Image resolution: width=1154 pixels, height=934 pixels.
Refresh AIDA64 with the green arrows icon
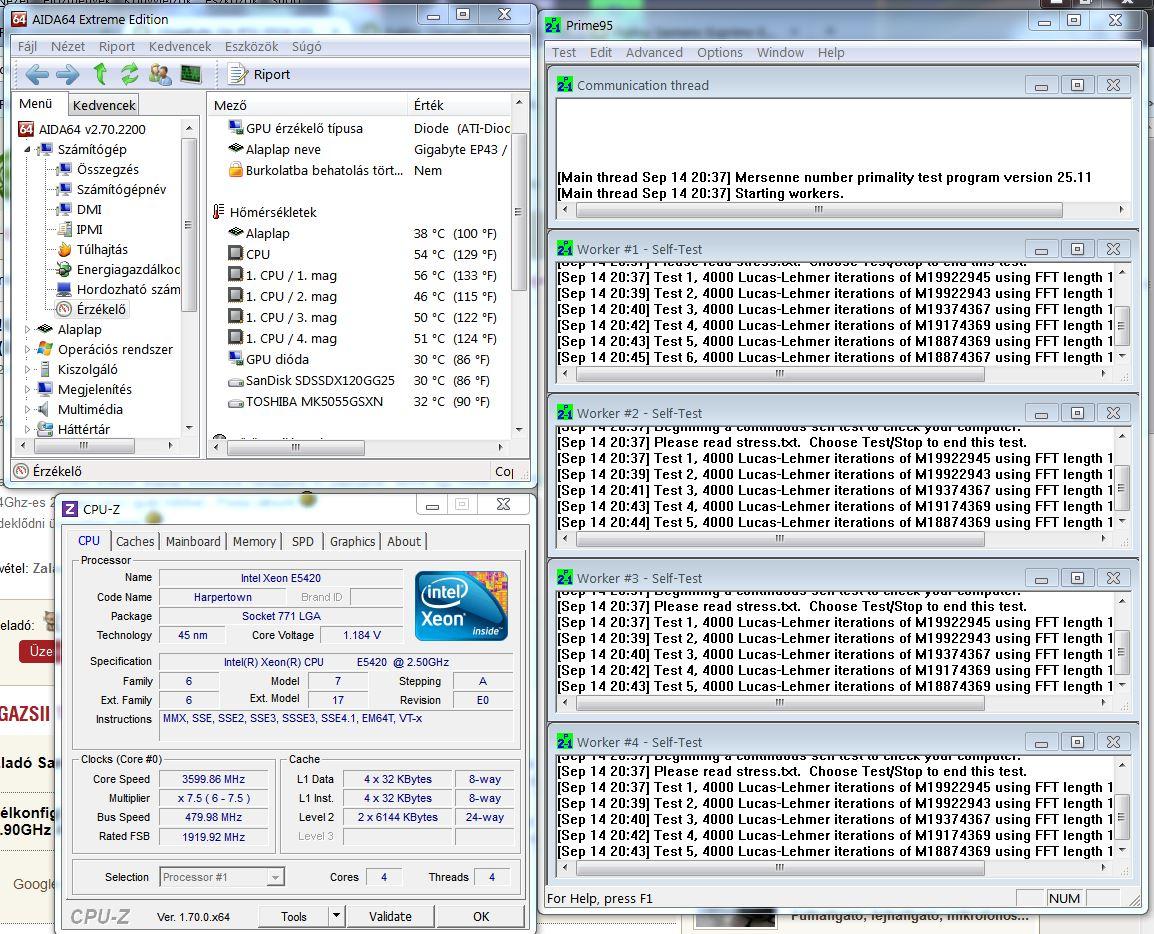(130, 74)
